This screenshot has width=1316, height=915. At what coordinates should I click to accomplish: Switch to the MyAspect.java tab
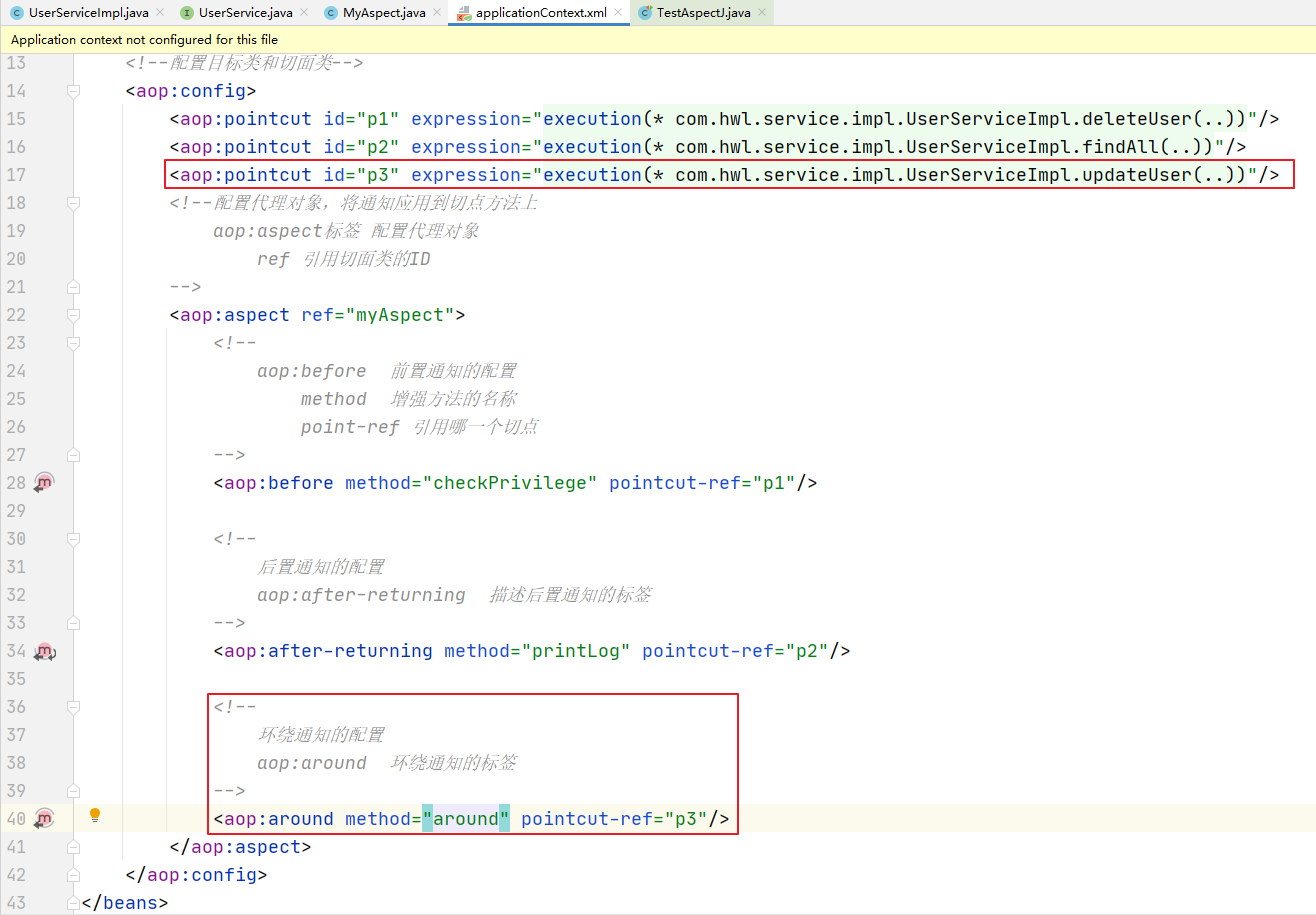click(383, 13)
